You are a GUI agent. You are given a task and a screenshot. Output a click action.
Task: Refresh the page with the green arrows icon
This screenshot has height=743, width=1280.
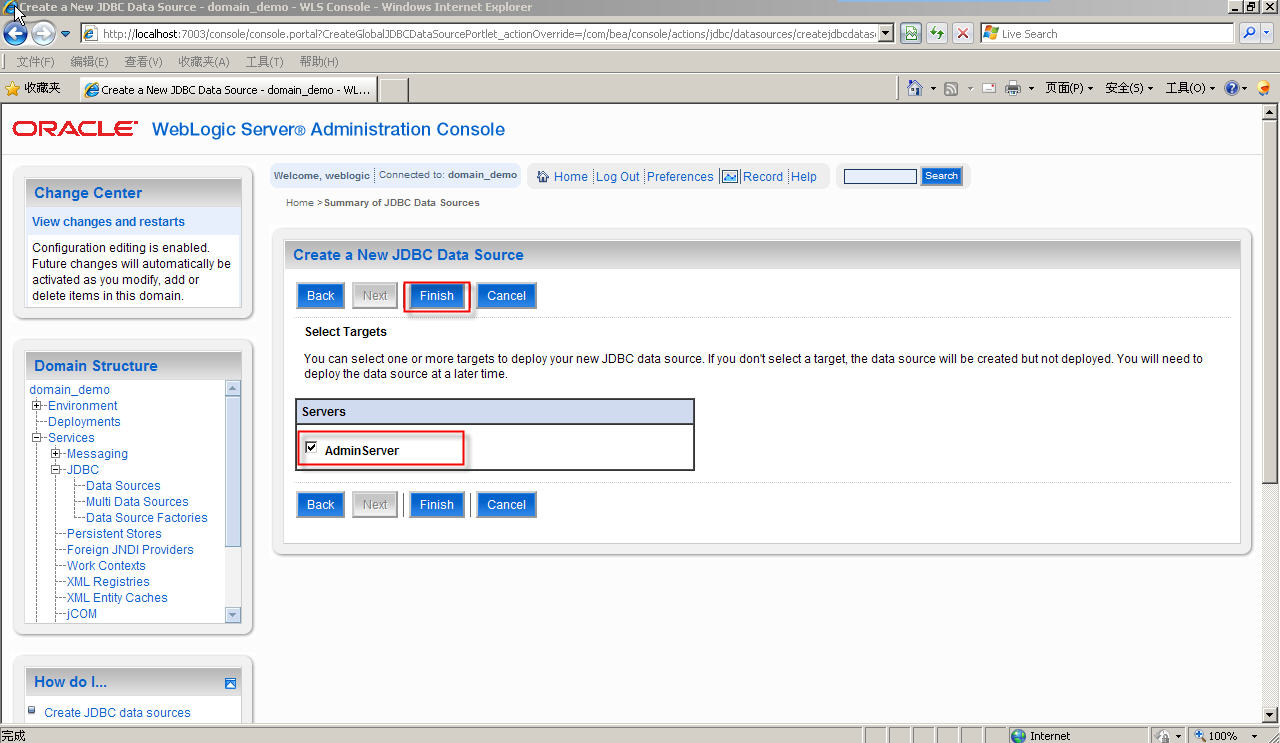(937, 33)
